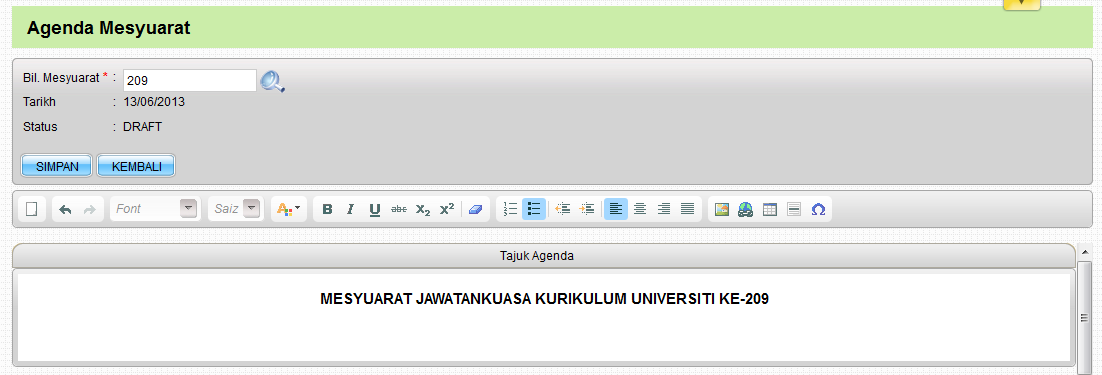Click the scrollbar up arrow
1102x375 pixels.
(x=1084, y=251)
